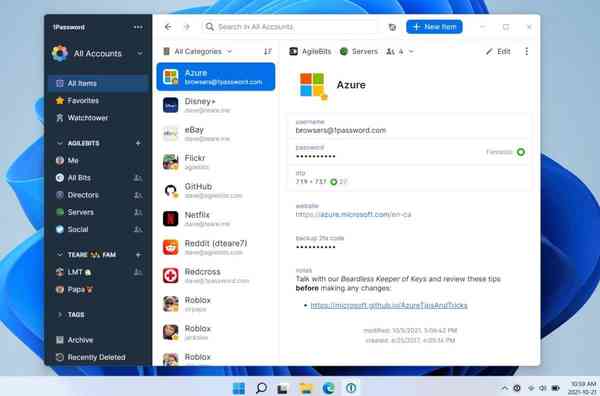Viewport: 600px width, 396px height.
Task: Create a New Item
Action: coord(434,27)
